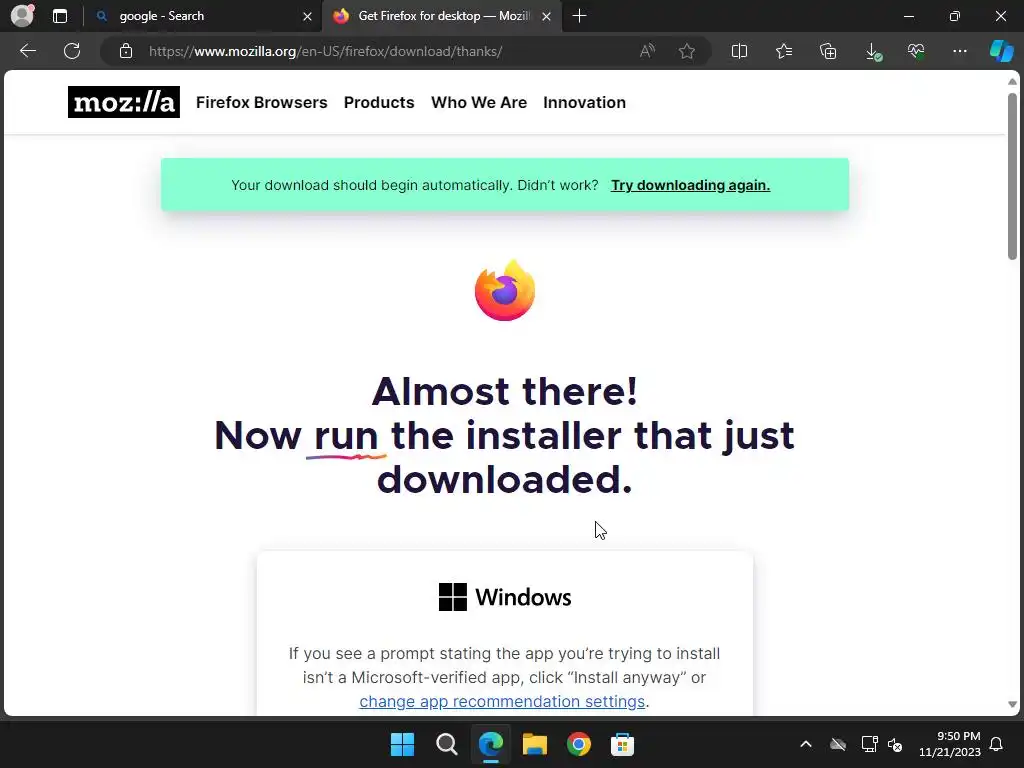Open the Innovation menu
The height and width of the screenshot is (768, 1024).
coord(584,103)
